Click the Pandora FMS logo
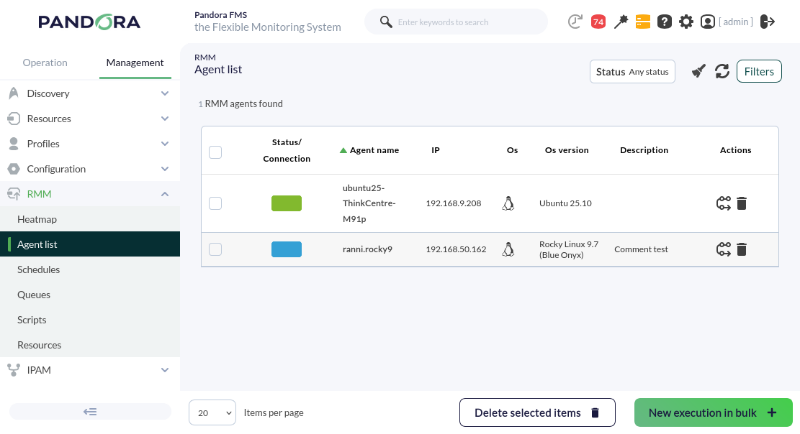Screen dimensions: 800x434 coord(89,22)
